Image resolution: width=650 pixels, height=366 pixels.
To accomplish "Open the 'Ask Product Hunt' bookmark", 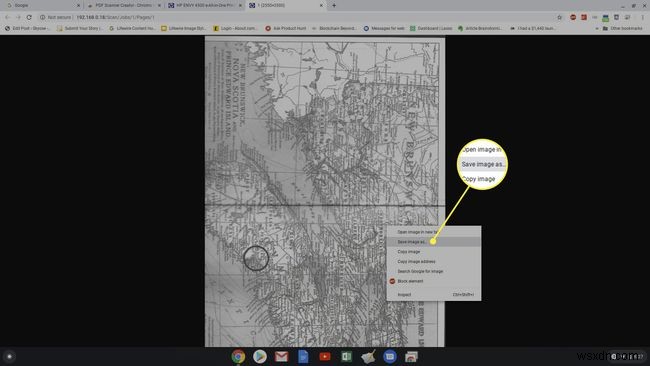I will (286, 28).
